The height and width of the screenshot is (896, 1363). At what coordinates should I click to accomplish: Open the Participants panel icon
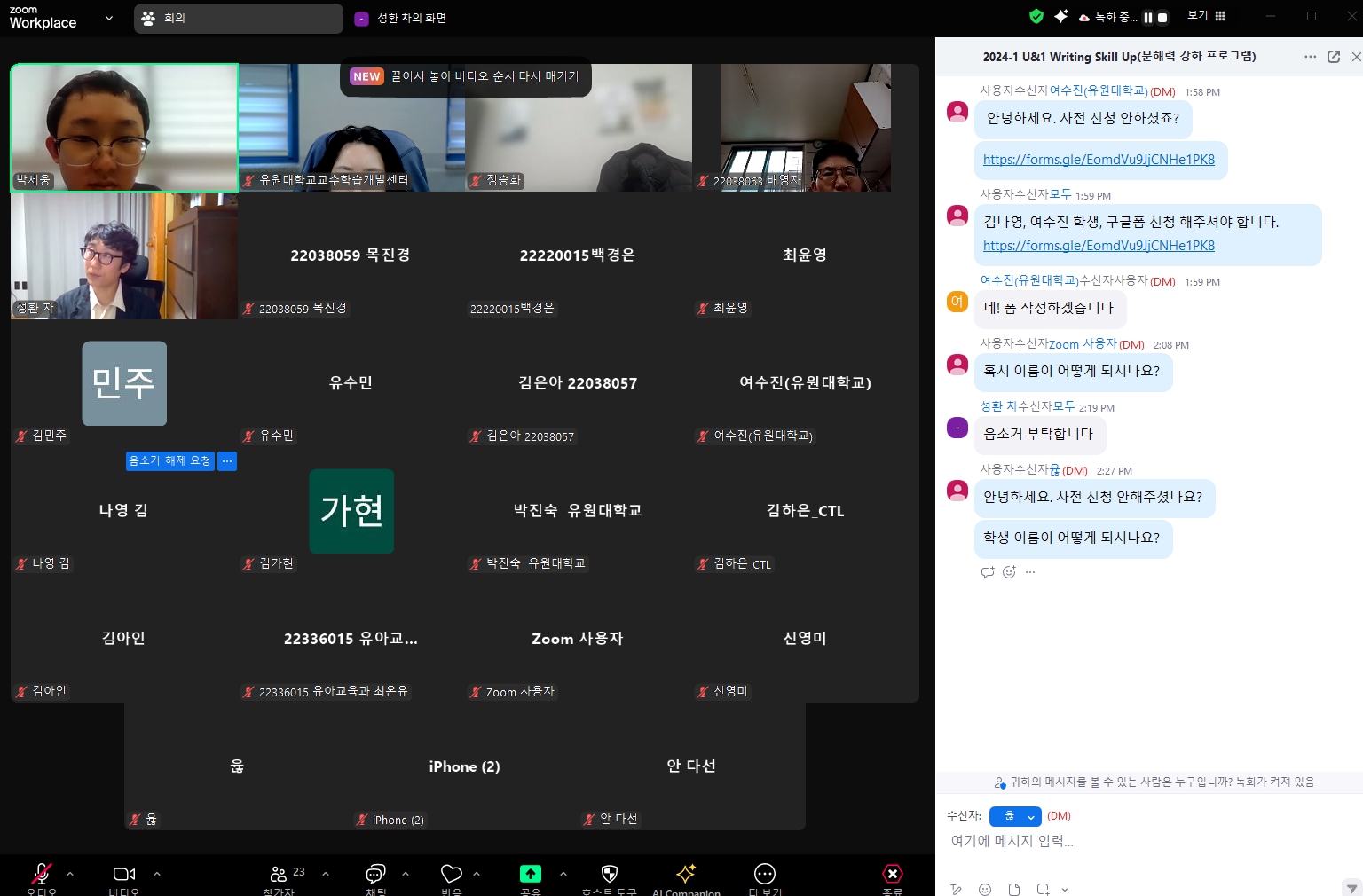pyautogui.click(x=278, y=874)
